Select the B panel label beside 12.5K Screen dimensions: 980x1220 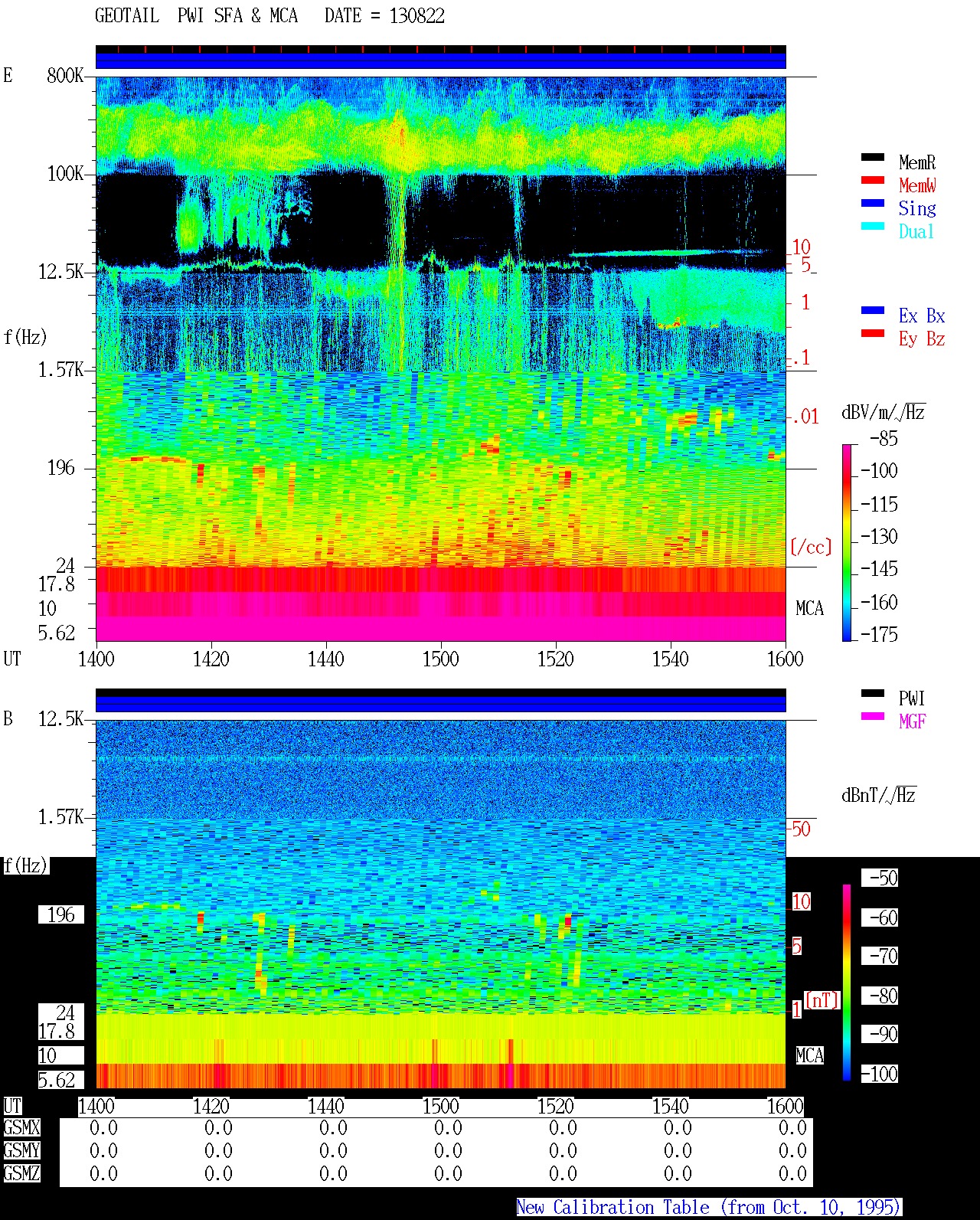pyautogui.click(x=8, y=719)
